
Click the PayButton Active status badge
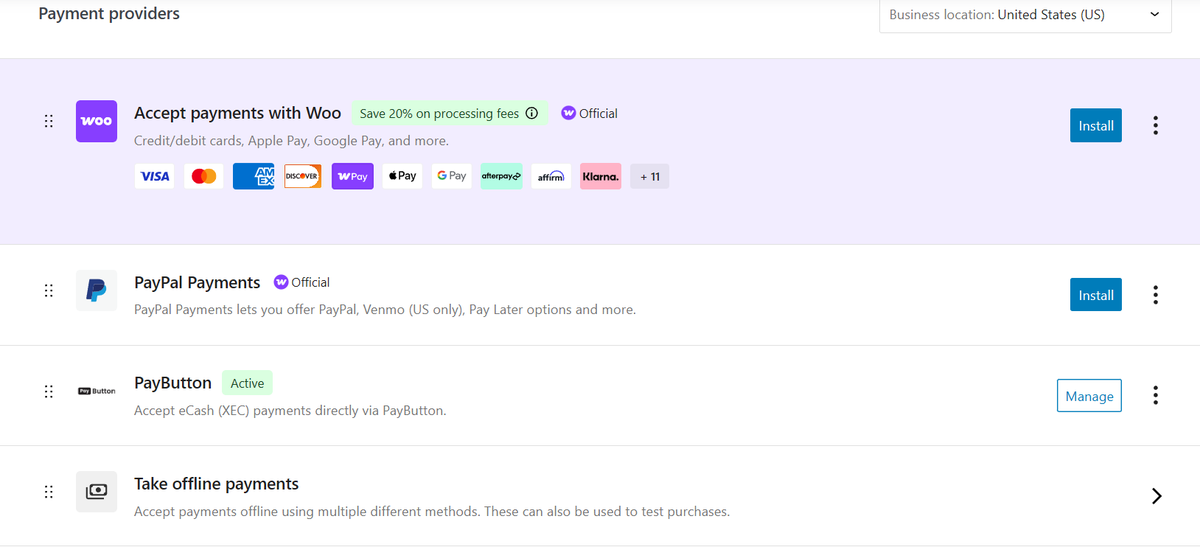point(247,383)
